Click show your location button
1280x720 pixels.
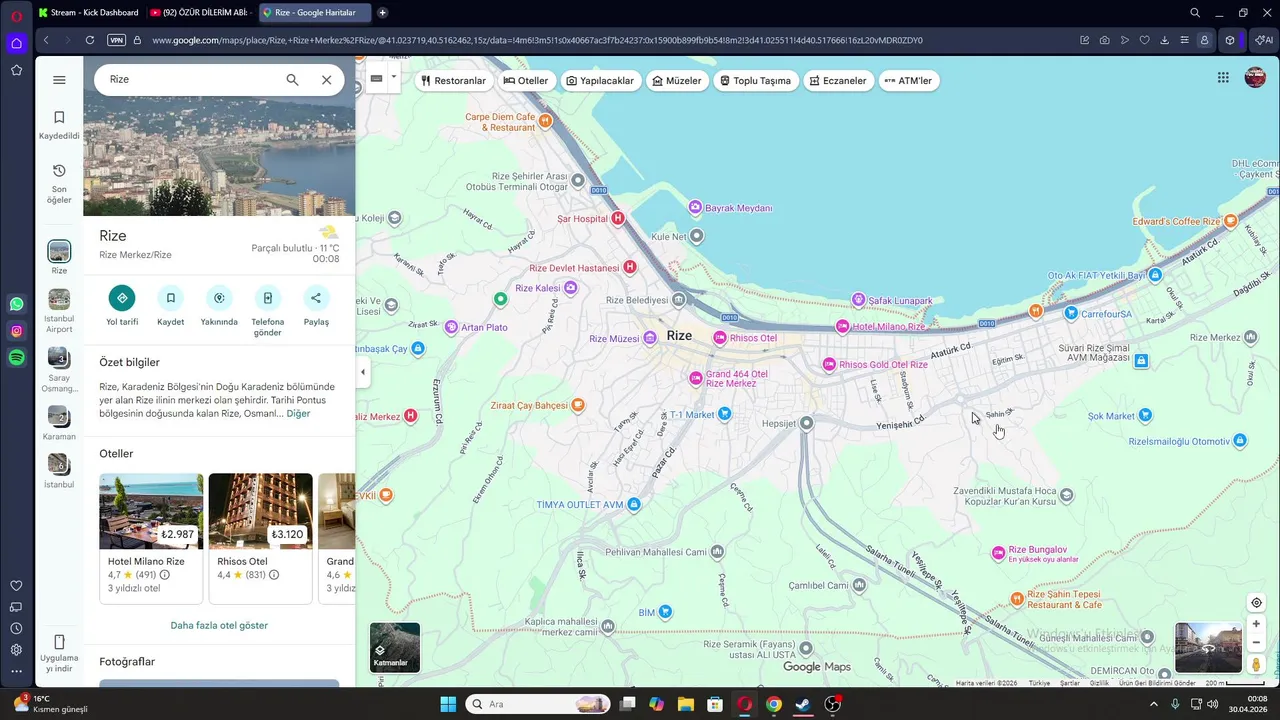tap(1256, 602)
